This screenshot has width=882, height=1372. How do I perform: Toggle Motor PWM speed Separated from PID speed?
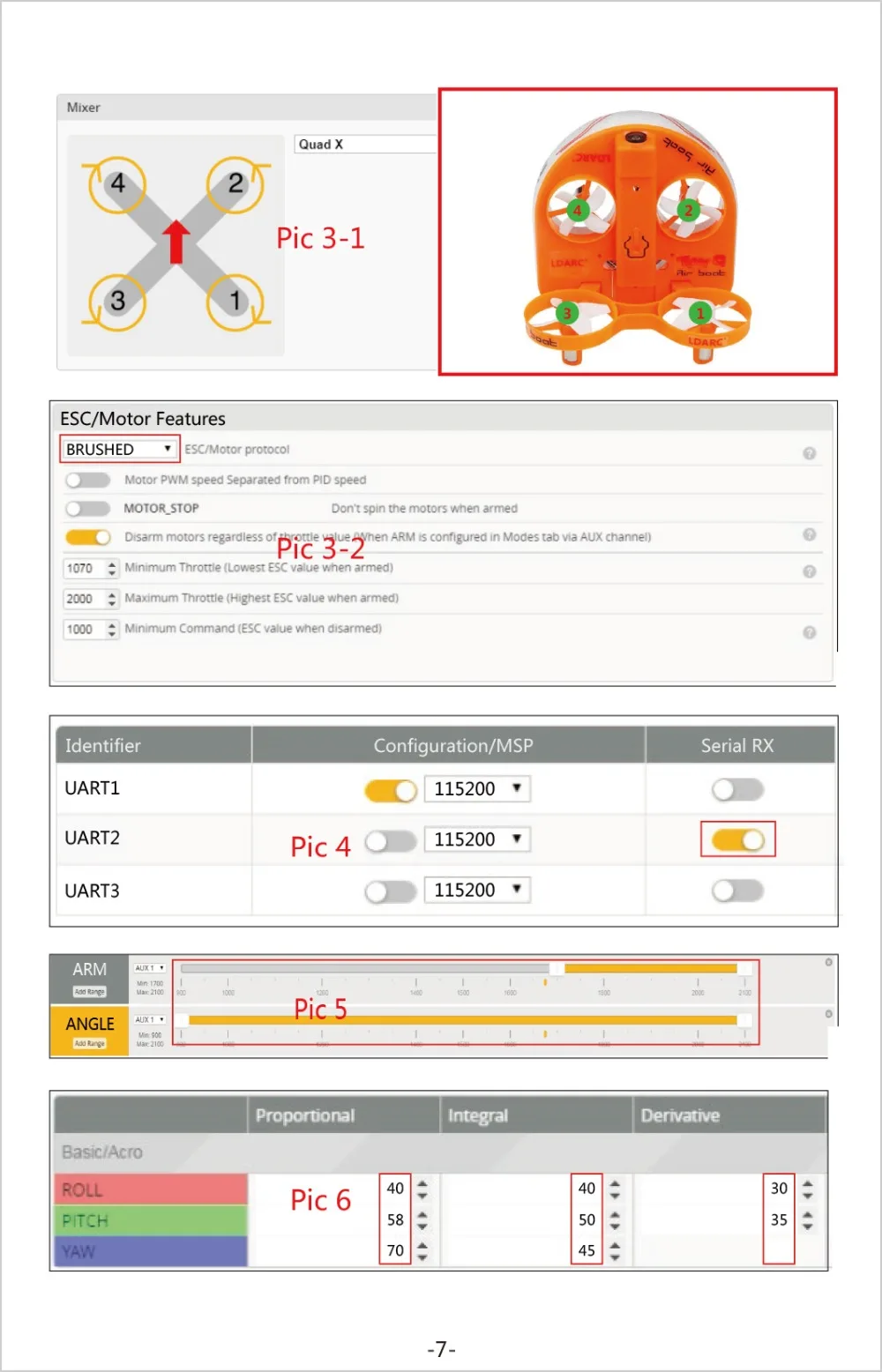coord(87,481)
